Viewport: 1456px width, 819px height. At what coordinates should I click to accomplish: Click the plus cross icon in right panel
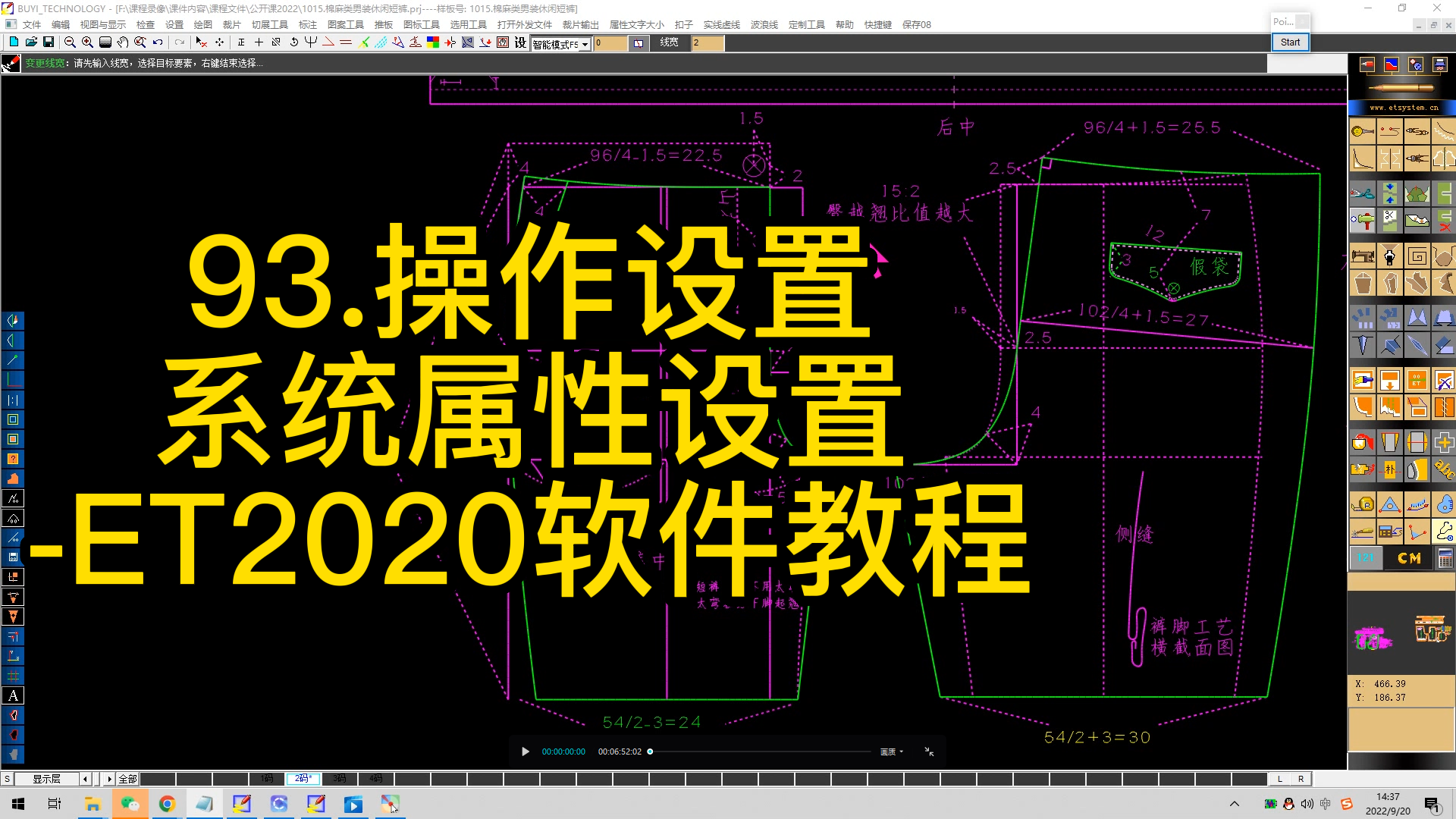pos(1444,442)
